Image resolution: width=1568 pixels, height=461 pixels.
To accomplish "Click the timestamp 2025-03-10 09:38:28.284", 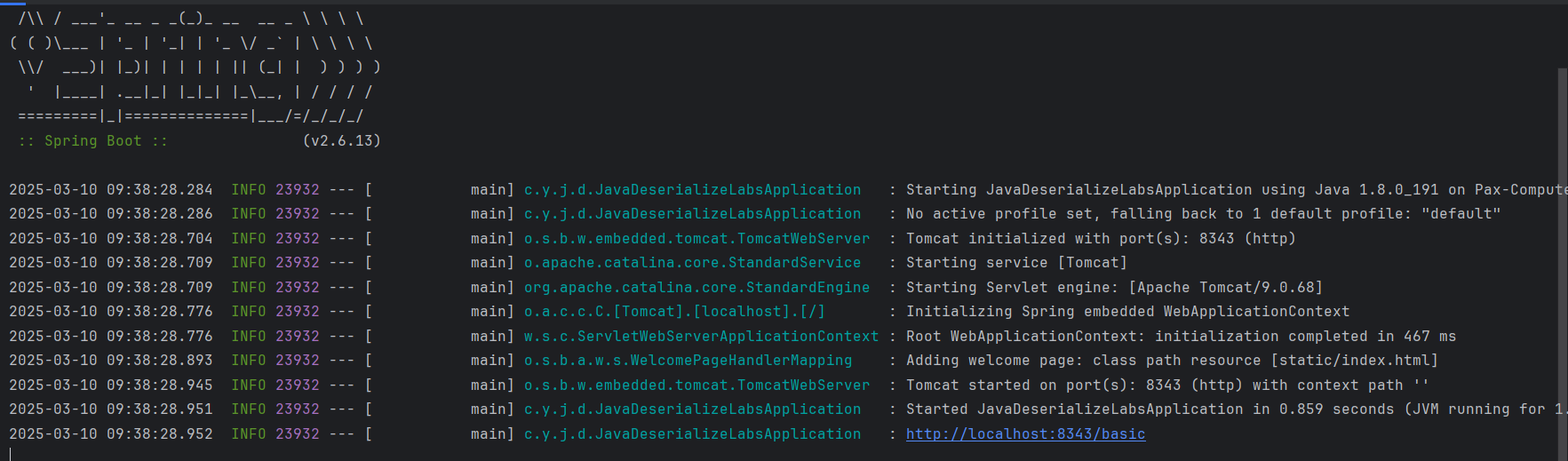I will pyautogui.click(x=111, y=190).
